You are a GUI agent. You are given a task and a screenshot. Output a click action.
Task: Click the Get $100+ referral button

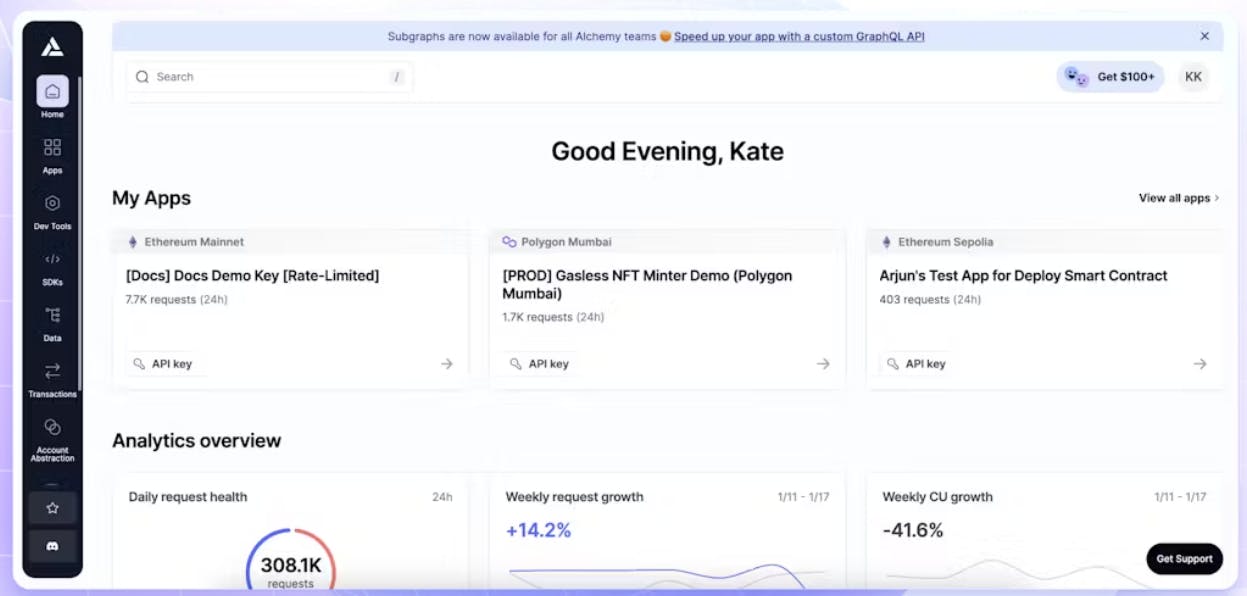click(1110, 77)
